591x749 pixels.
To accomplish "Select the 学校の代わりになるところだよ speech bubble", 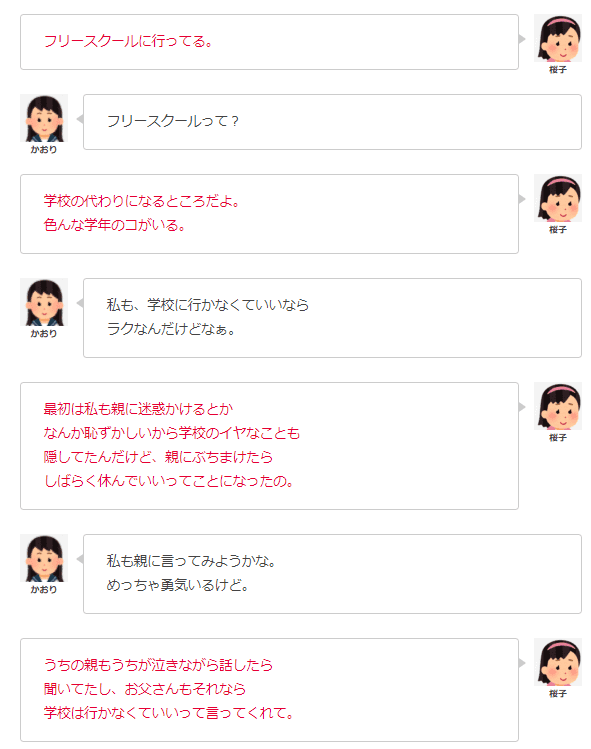I will pos(269,214).
